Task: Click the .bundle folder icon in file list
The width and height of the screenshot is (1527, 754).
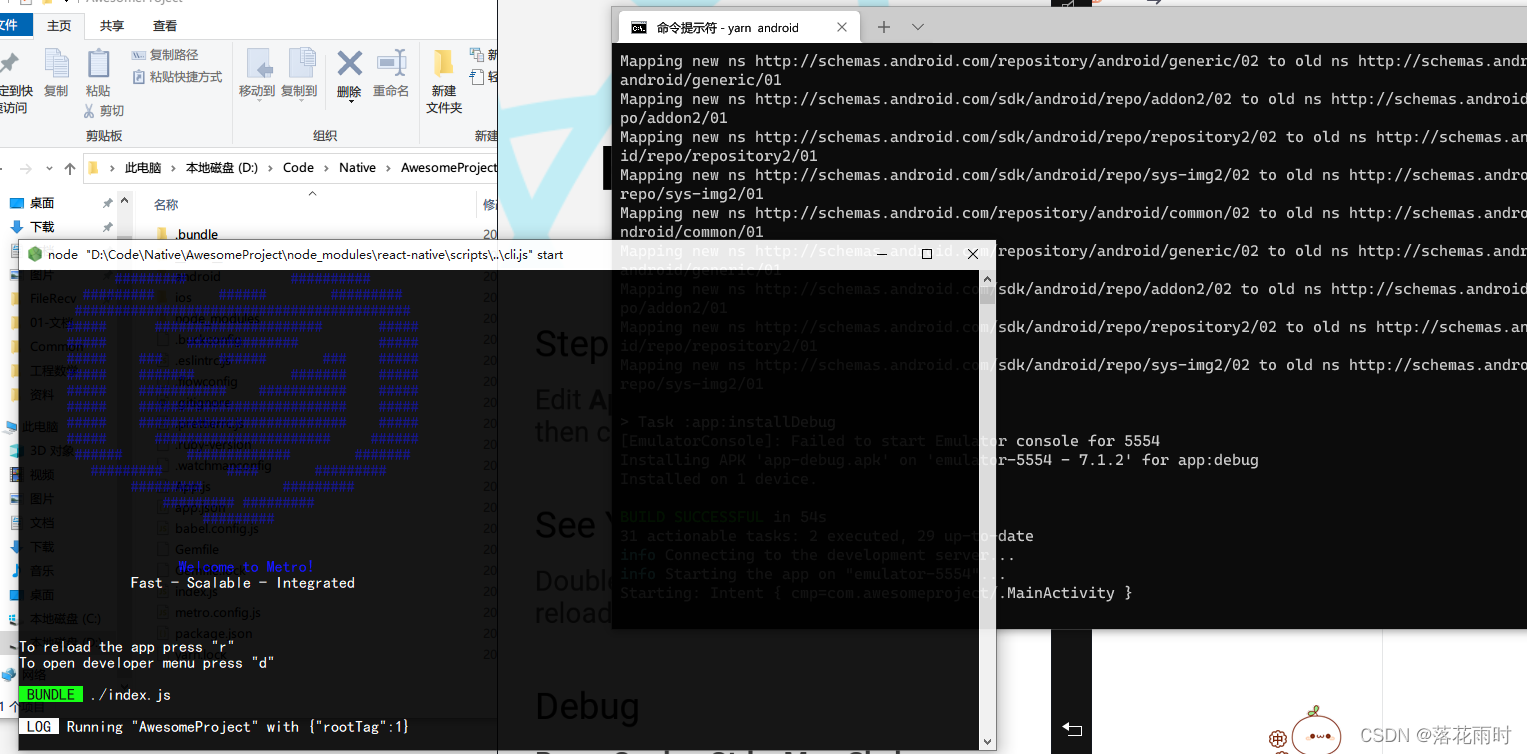Action: click(x=162, y=234)
